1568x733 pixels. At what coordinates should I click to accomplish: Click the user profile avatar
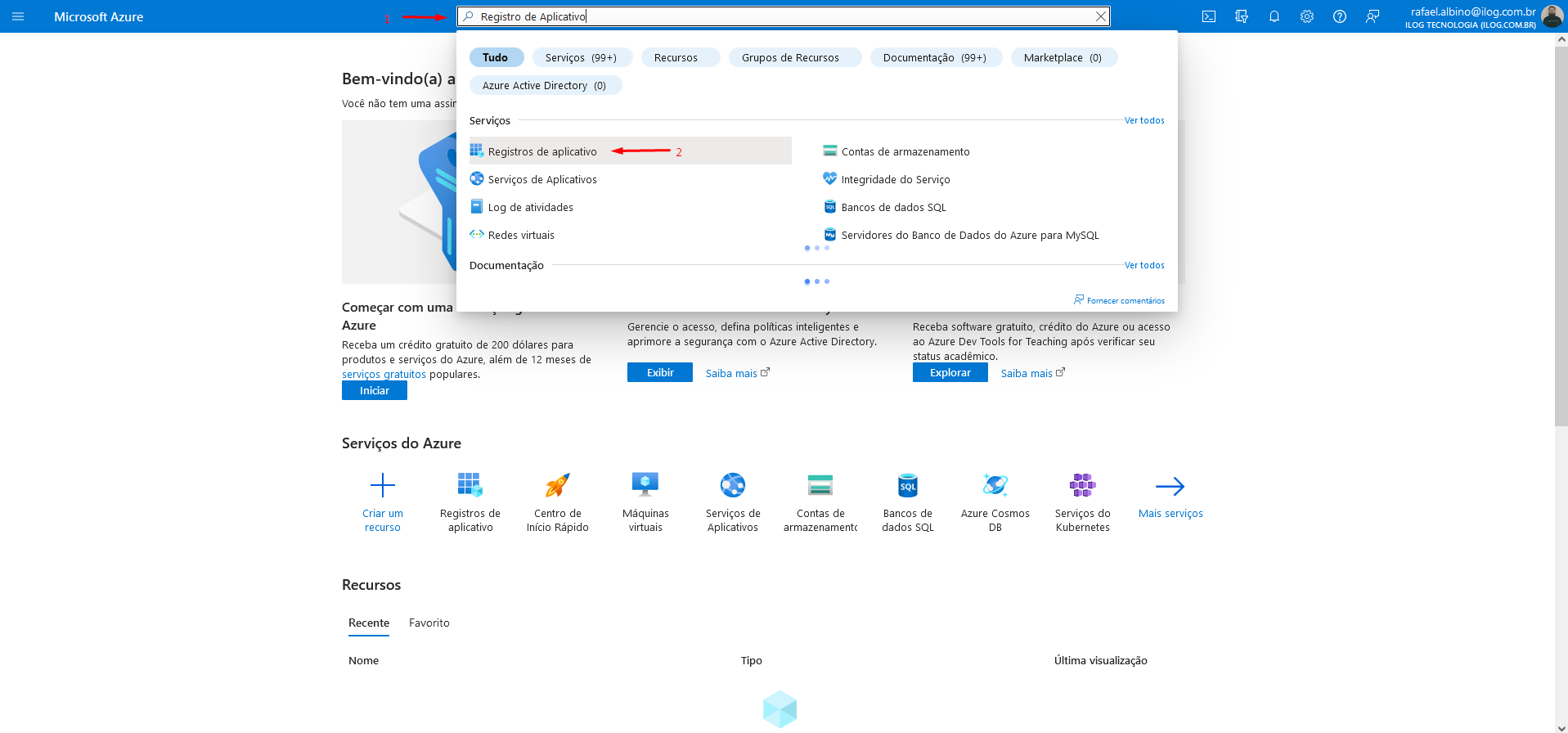[1552, 16]
